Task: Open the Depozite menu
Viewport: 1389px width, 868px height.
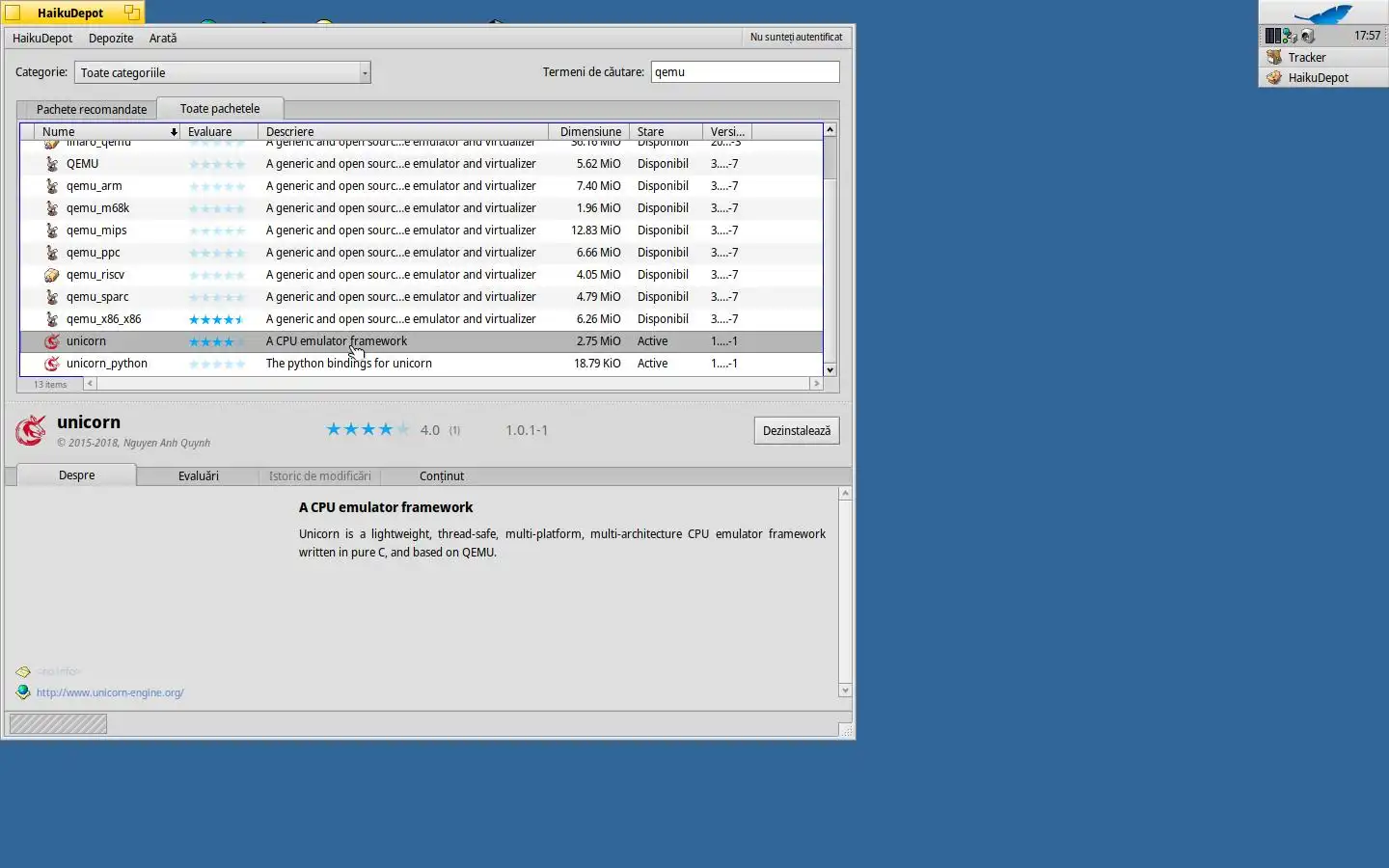Action: 111,38
